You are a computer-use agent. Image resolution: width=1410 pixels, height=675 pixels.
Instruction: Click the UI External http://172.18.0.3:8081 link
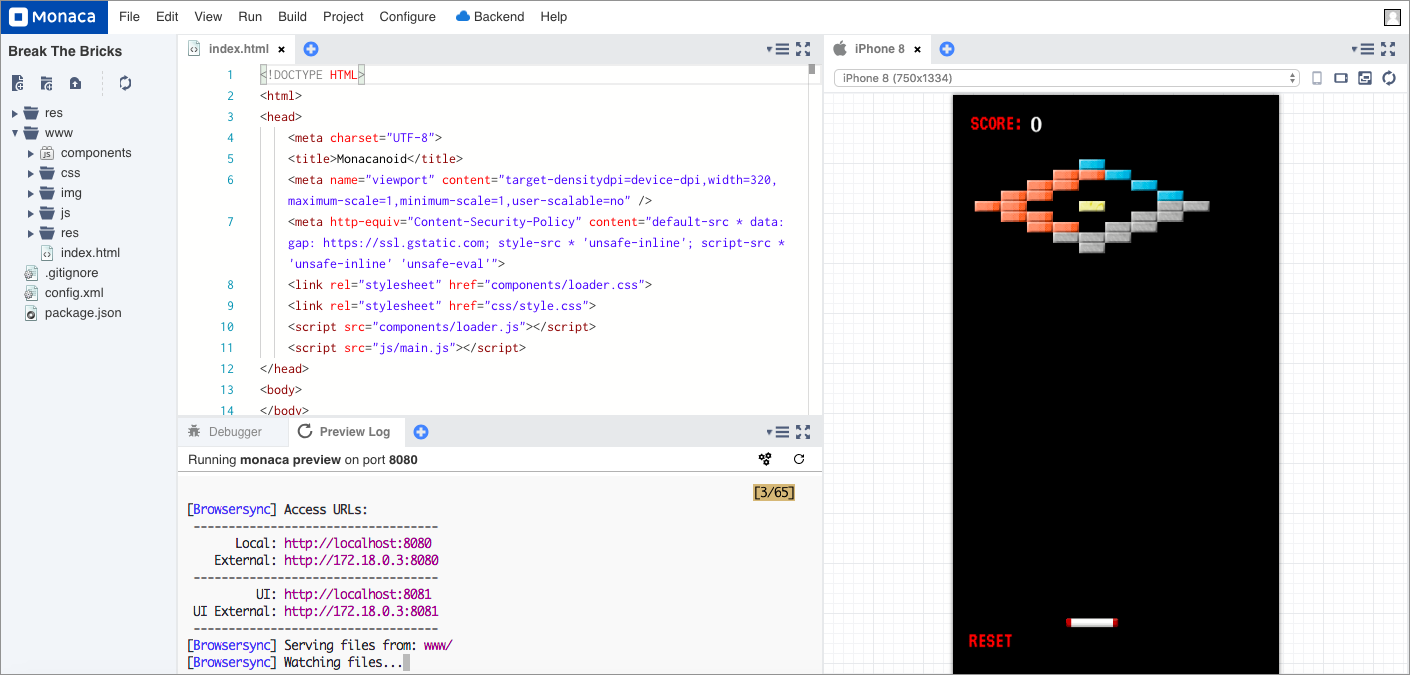coord(361,611)
